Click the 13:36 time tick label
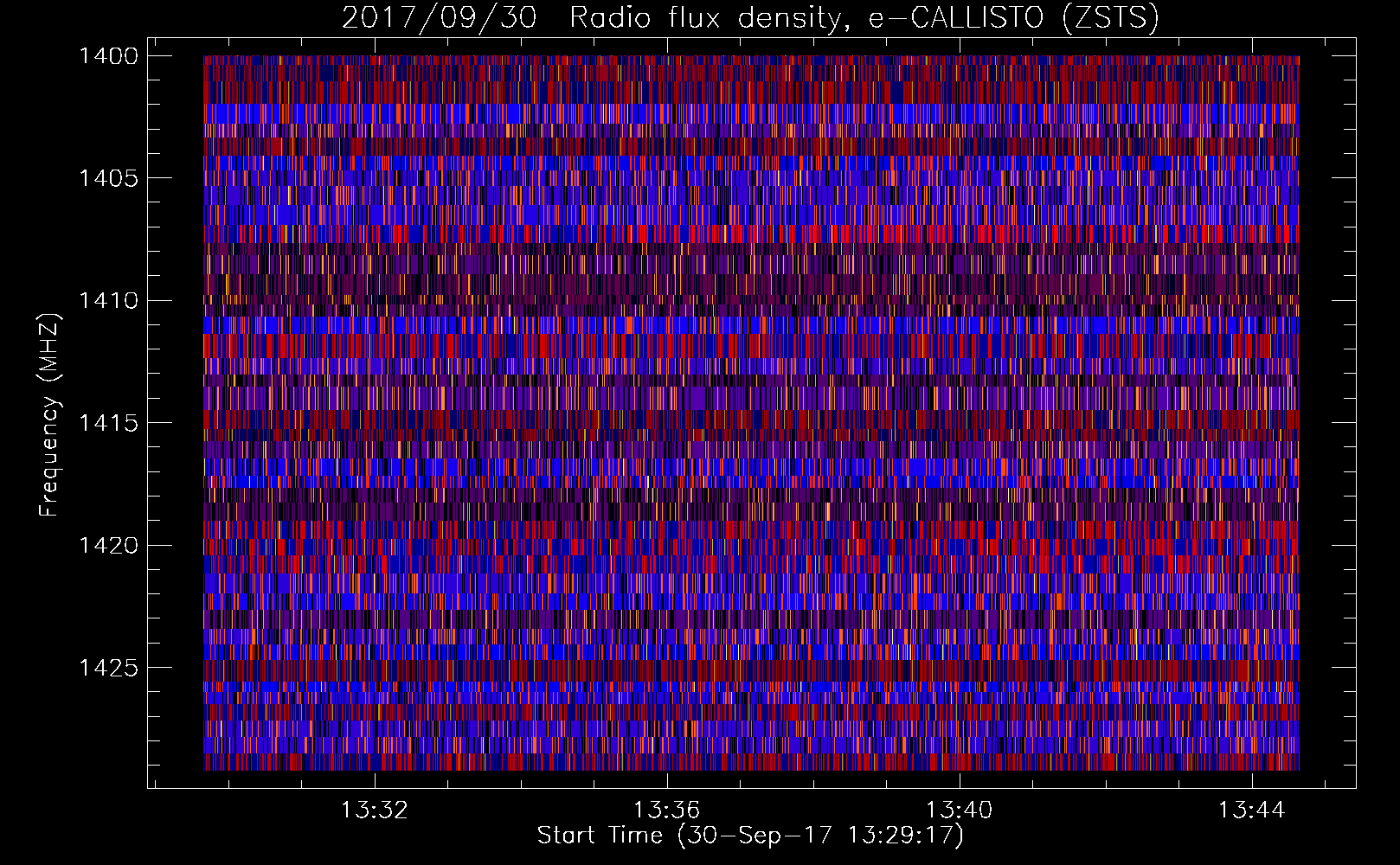Image resolution: width=1400 pixels, height=865 pixels. point(667,811)
